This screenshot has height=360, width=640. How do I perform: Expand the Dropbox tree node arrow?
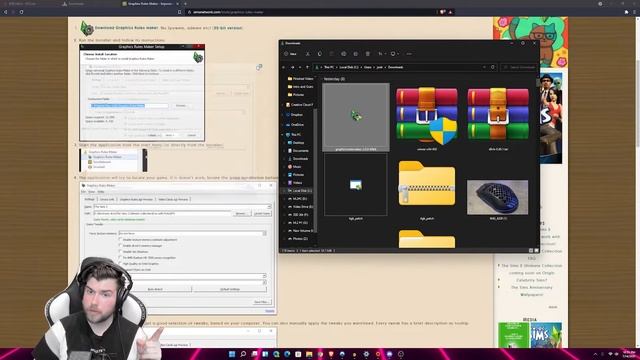pos(282,115)
